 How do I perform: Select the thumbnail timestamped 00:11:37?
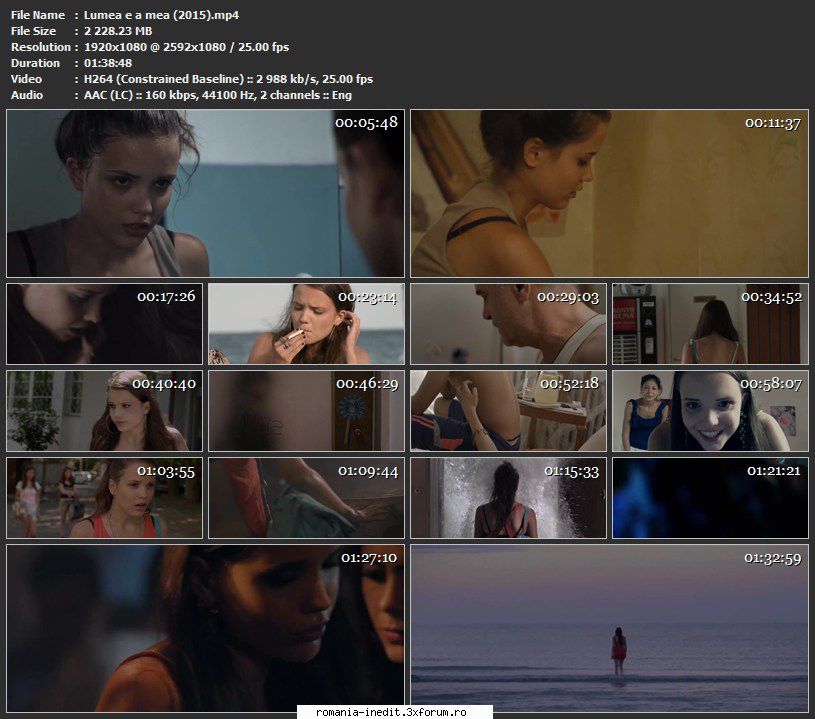(609, 193)
